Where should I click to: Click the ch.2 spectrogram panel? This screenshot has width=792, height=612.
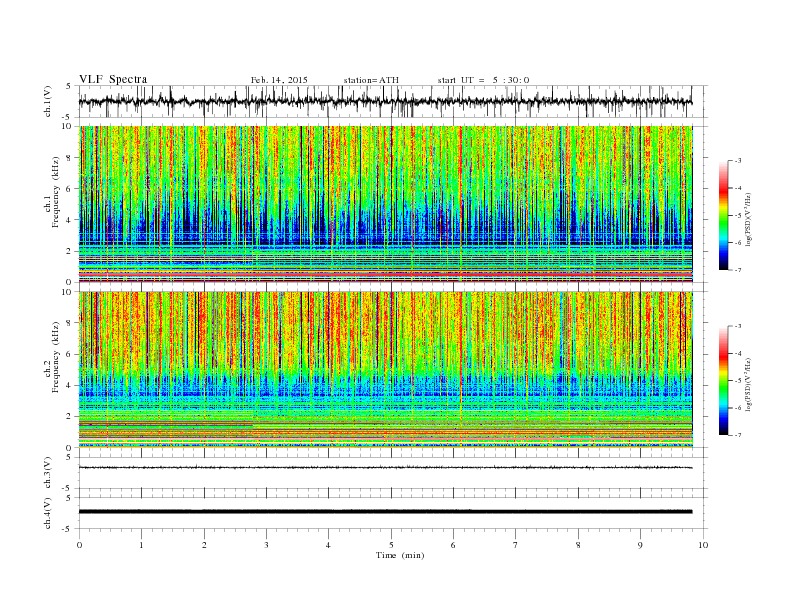pyautogui.click(x=385, y=369)
